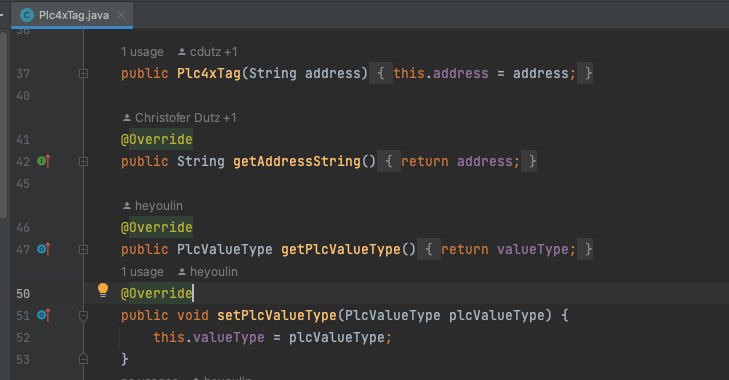729x380 pixels.
Task: Place the cursor on @Override on line 41
Action: 157,140
